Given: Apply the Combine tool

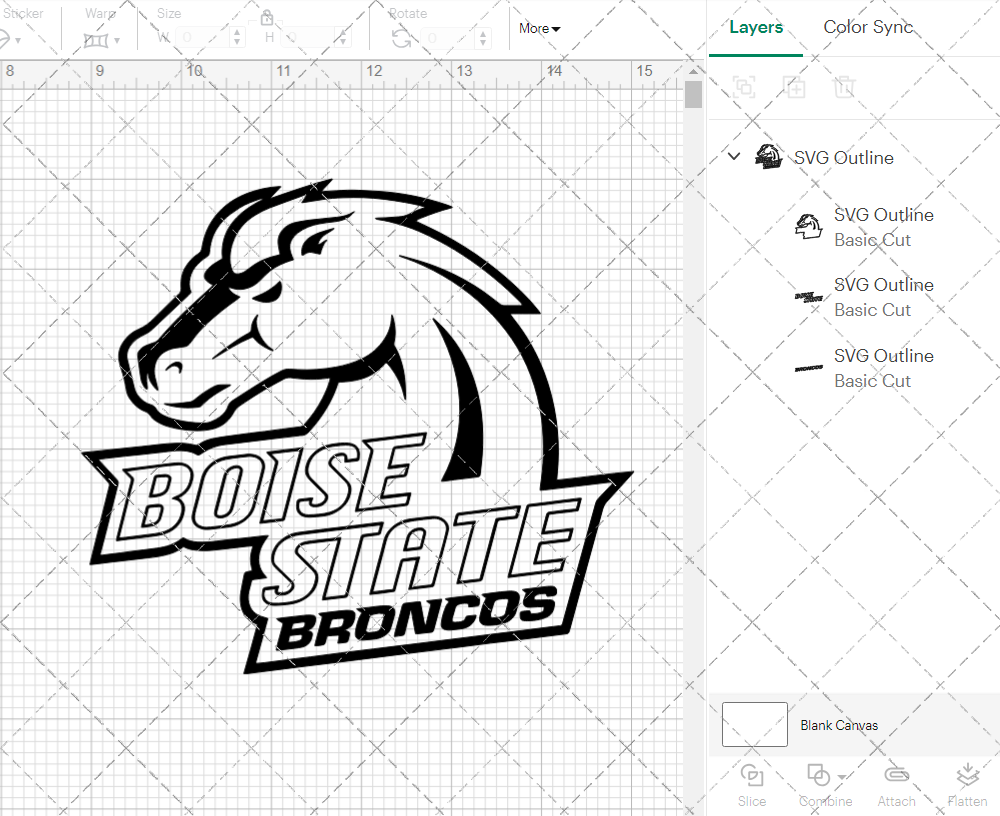Looking at the screenshot, I should click(x=820, y=783).
